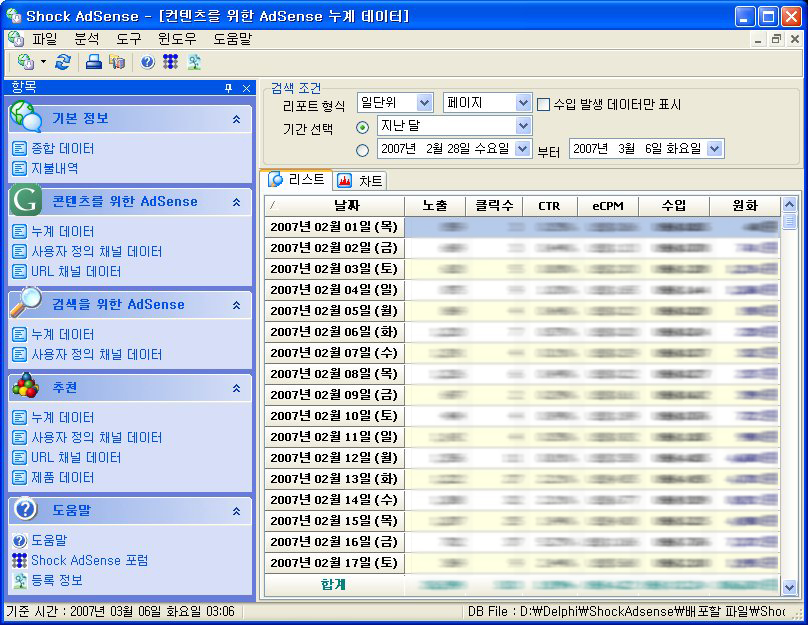Click the chart icon on 차트 tab
The height and width of the screenshot is (625, 808).
[344, 181]
